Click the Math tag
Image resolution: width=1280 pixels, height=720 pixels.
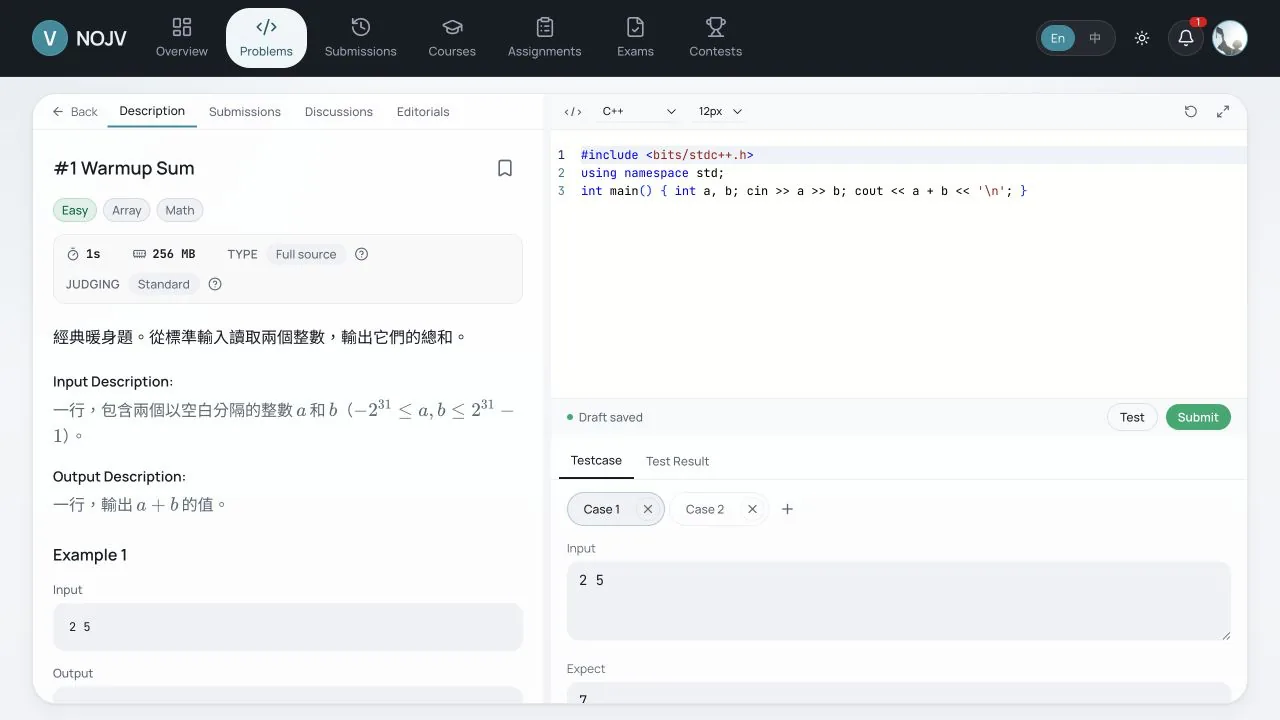[x=180, y=210]
